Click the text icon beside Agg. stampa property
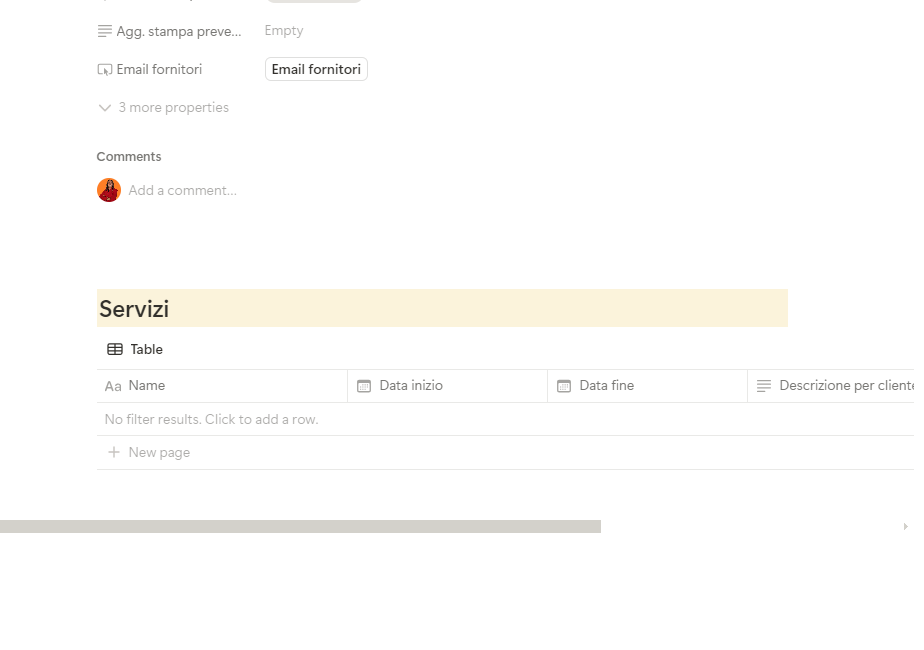Image resolution: width=924 pixels, height=650 pixels. coord(105,31)
